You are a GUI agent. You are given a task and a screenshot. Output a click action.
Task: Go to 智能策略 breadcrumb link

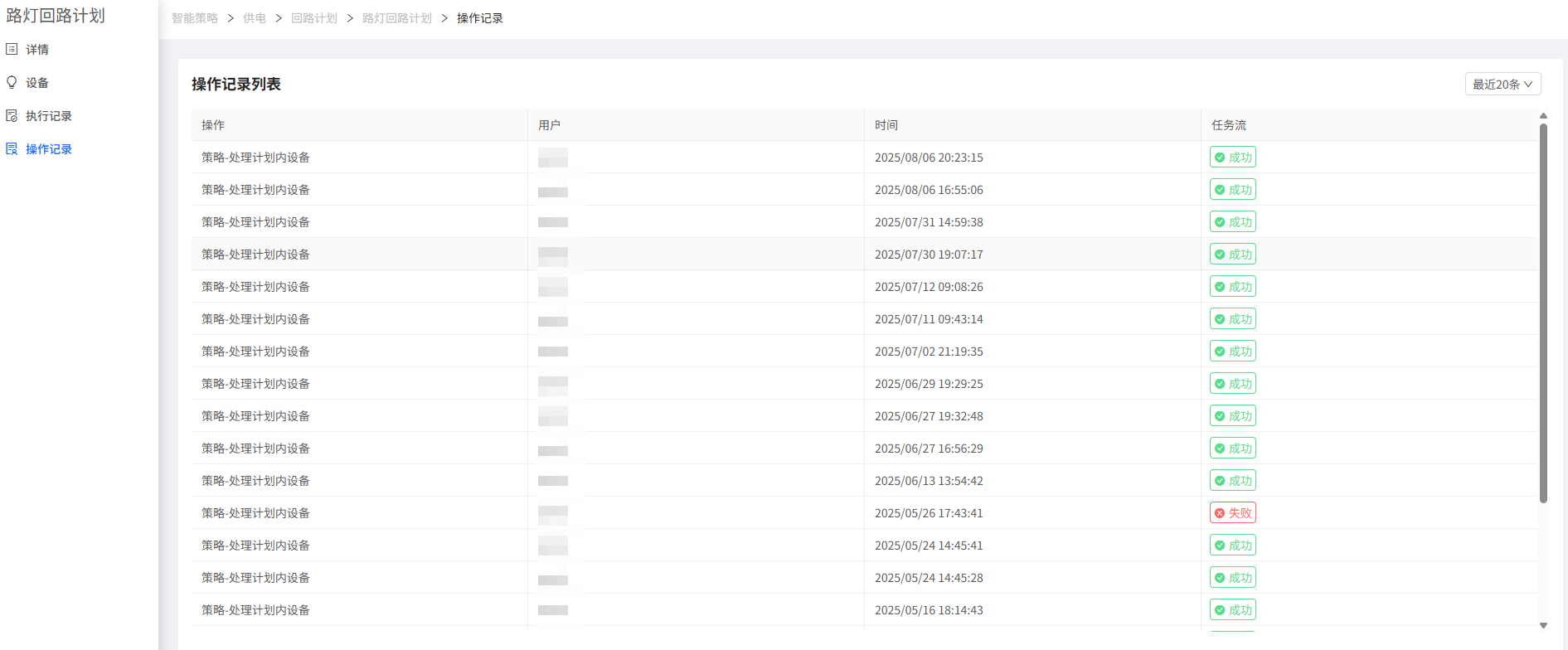[x=195, y=18]
